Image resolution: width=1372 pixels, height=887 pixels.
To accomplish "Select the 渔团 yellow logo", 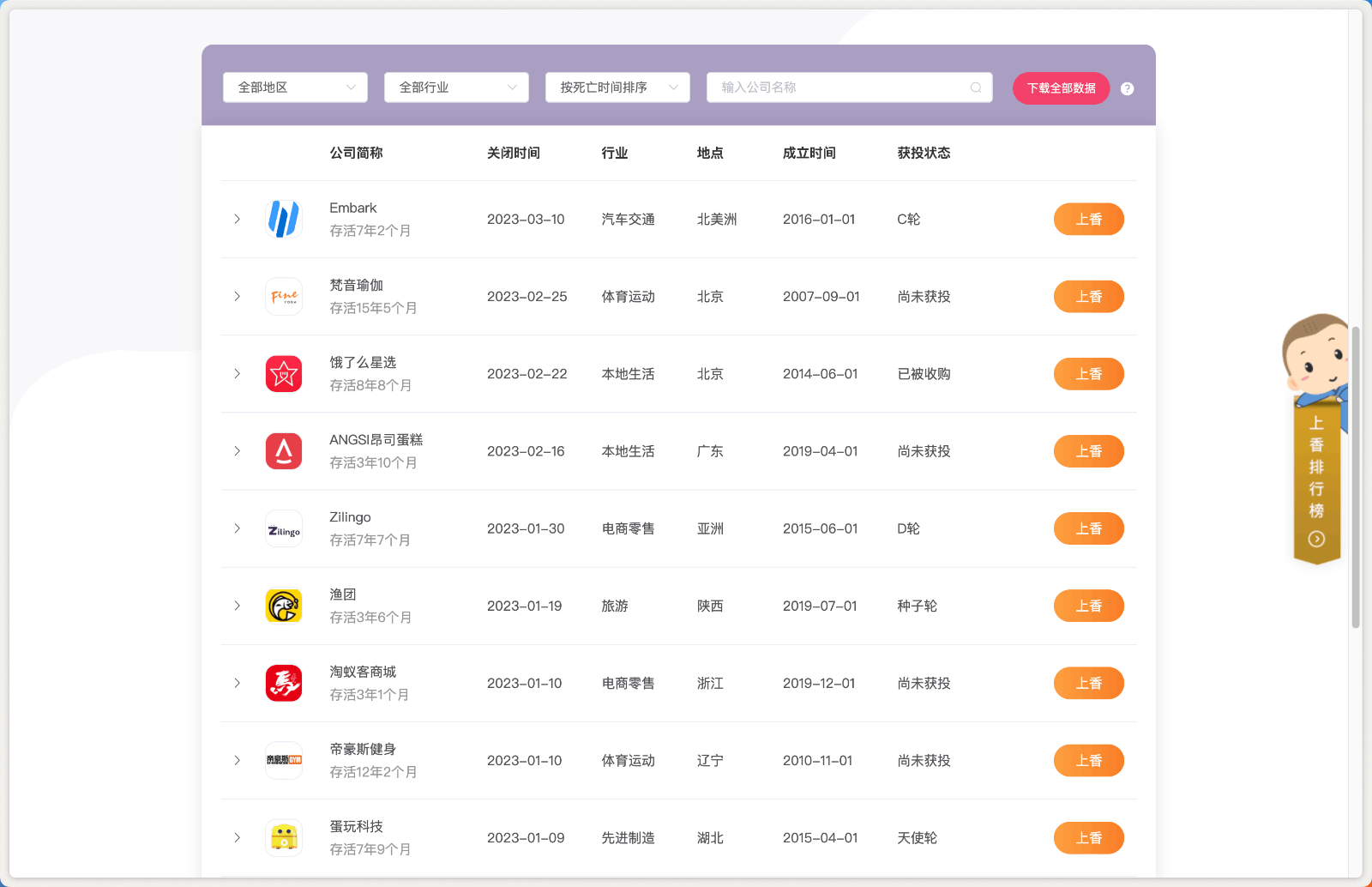I will click(x=284, y=606).
